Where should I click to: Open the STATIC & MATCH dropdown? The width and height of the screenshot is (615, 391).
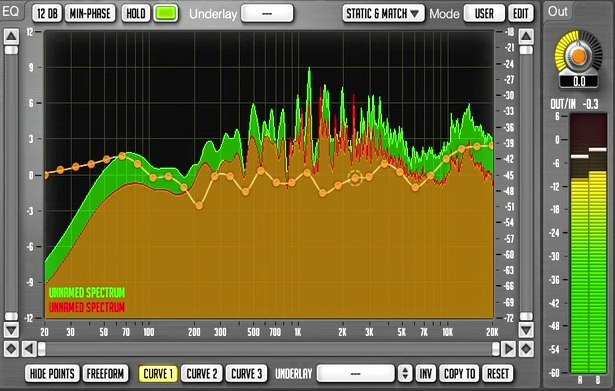point(383,13)
